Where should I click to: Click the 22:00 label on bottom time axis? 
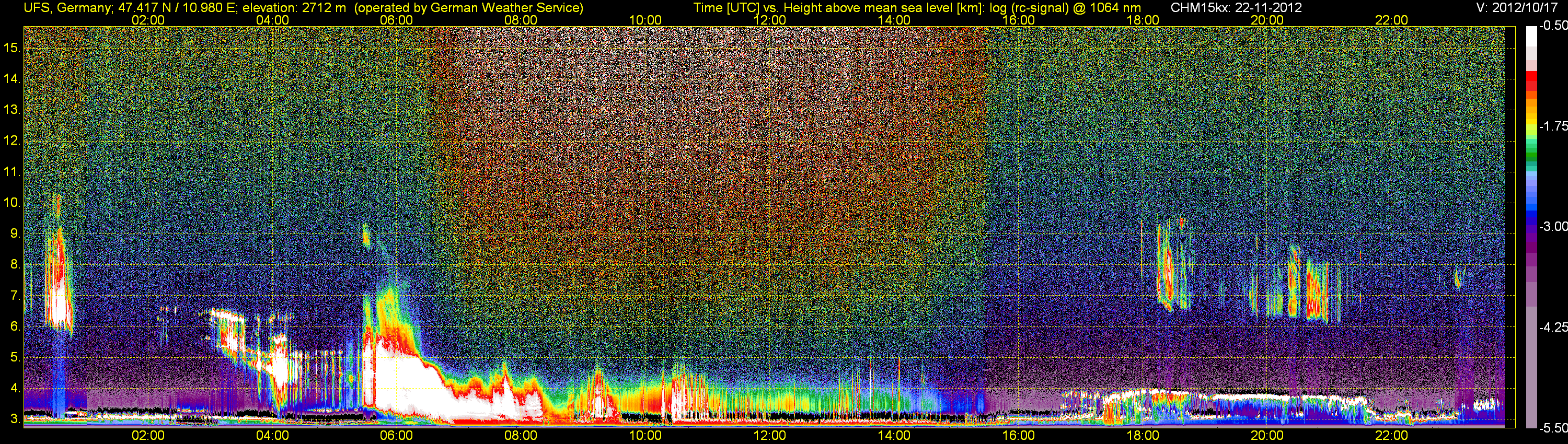tap(1391, 436)
